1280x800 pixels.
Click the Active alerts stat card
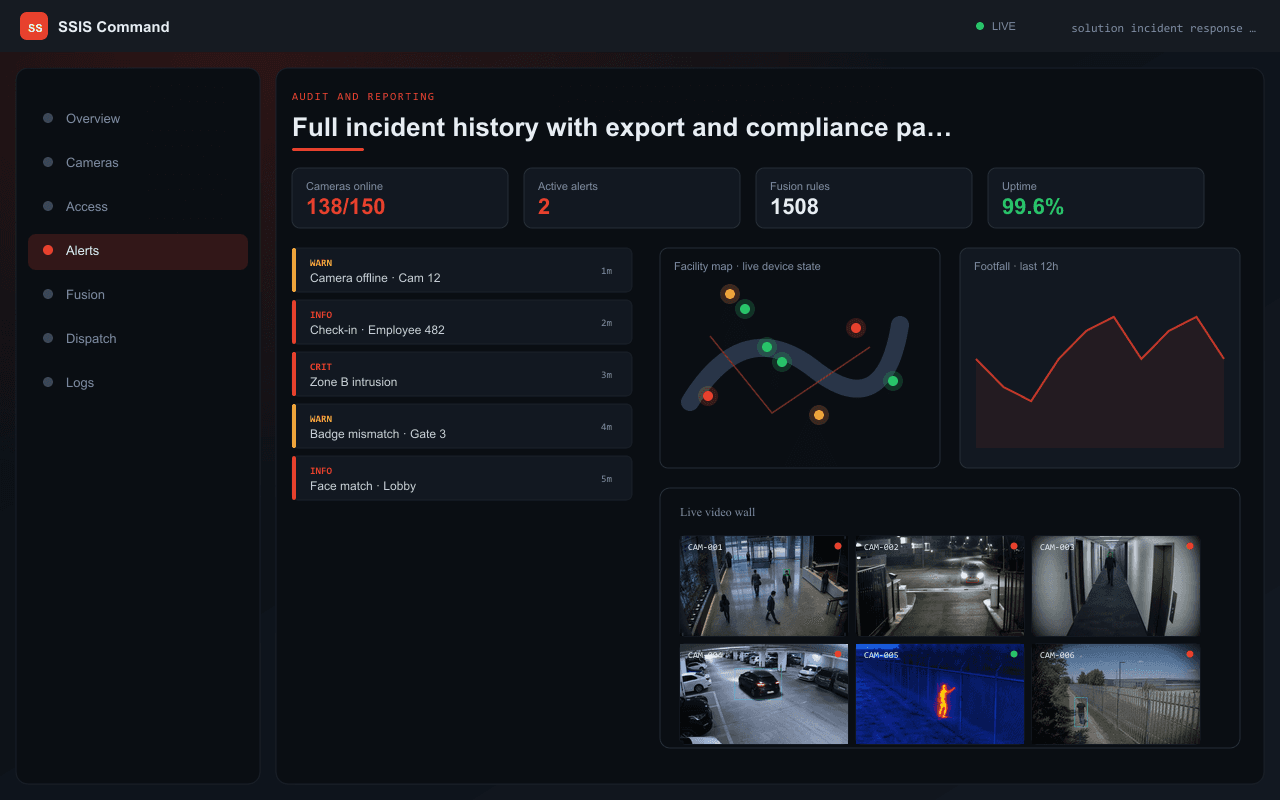(x=632, y=198)
